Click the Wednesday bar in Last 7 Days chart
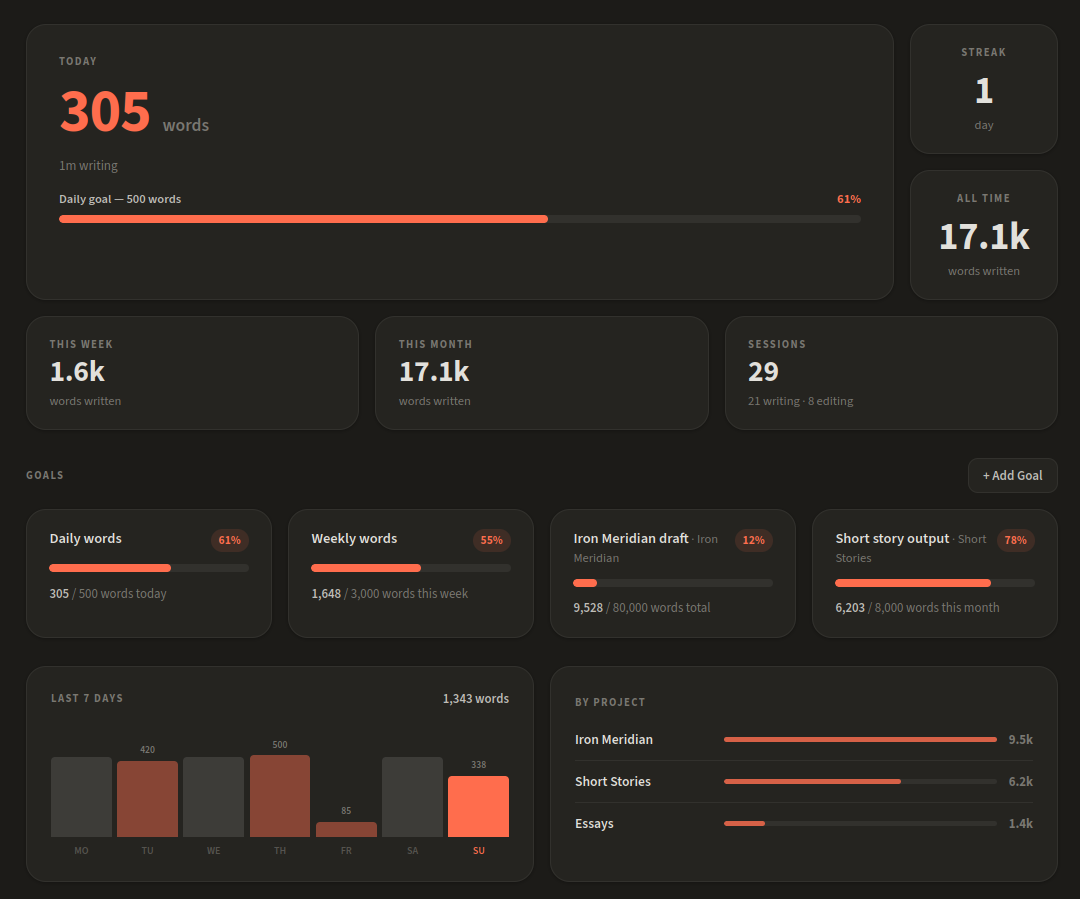The width and height of the screenshot is (1080, 899). pos(214,797)
